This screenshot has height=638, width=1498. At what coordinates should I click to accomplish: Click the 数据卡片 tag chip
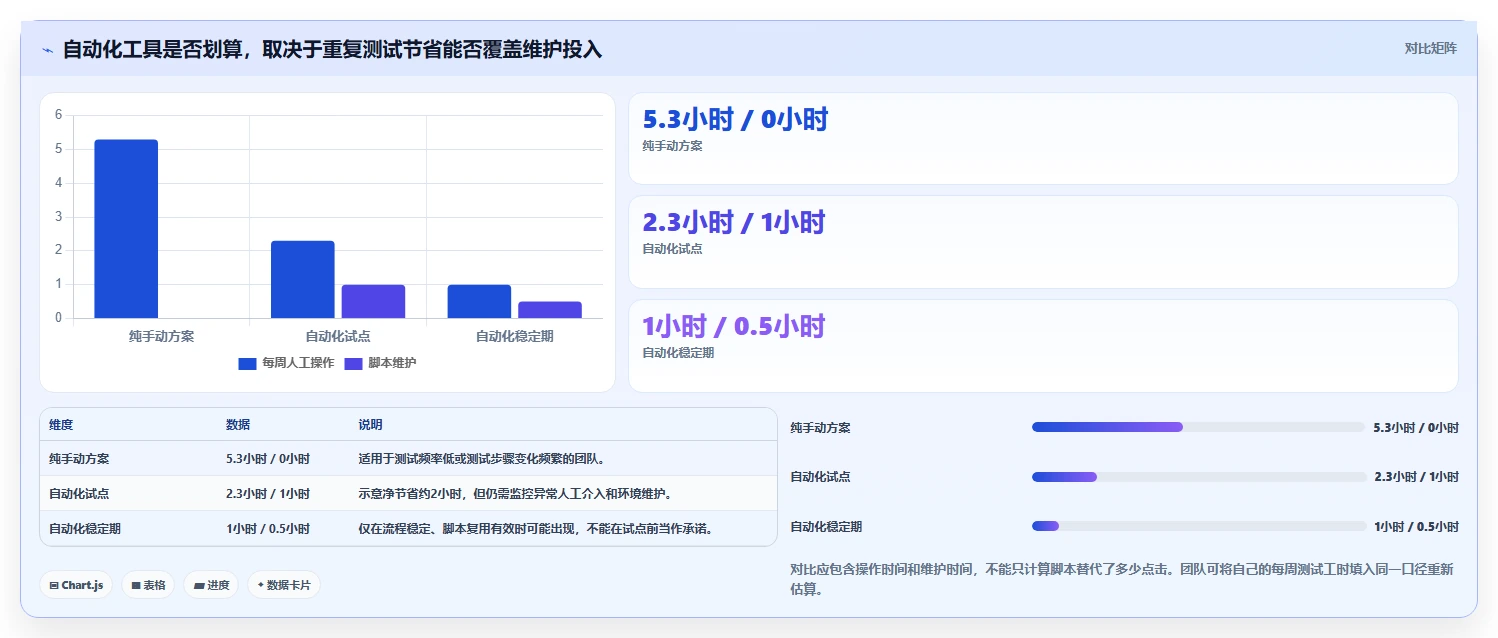click(284, 585)
